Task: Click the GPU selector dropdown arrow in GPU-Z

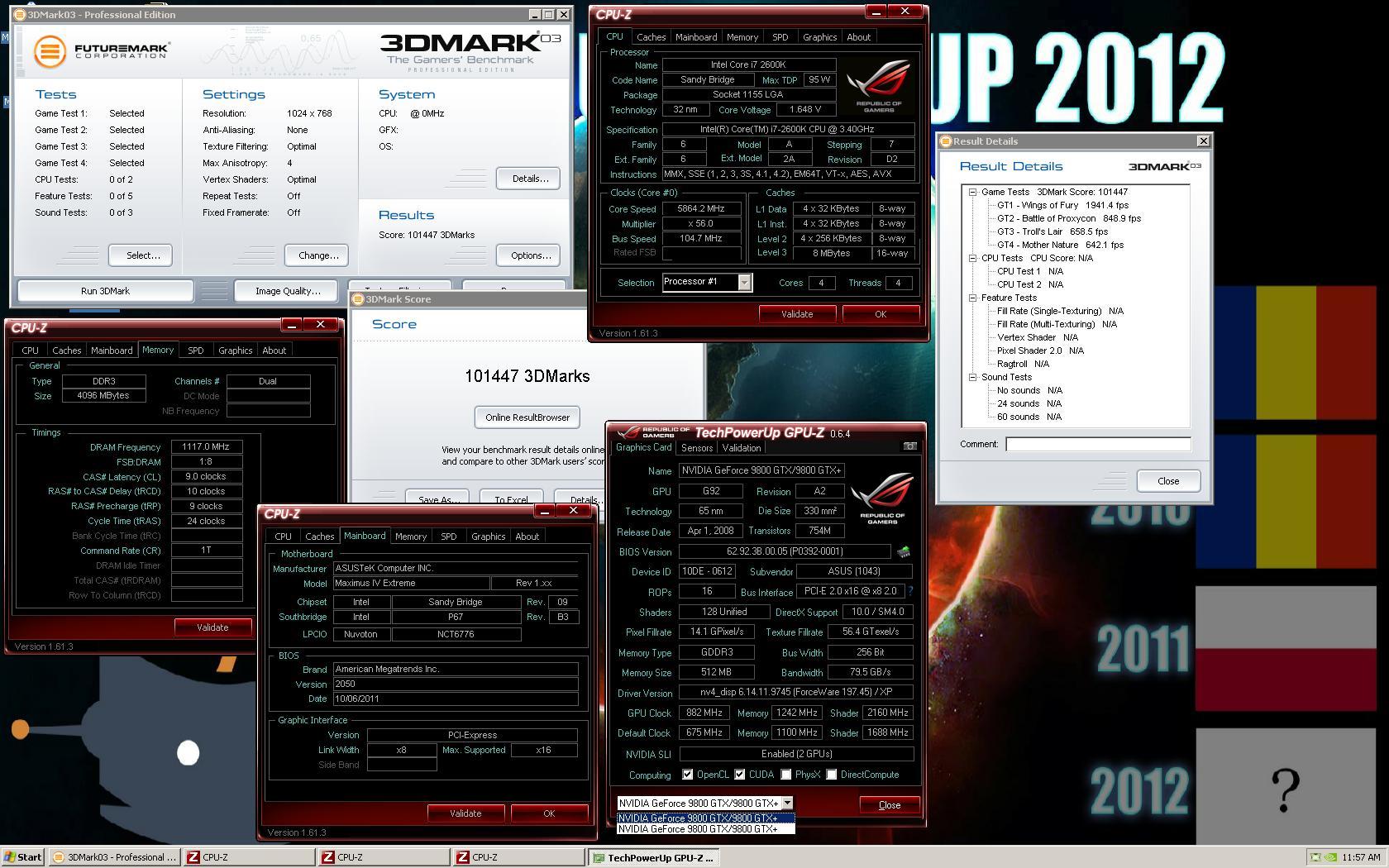Action: [x=787, y=803]
